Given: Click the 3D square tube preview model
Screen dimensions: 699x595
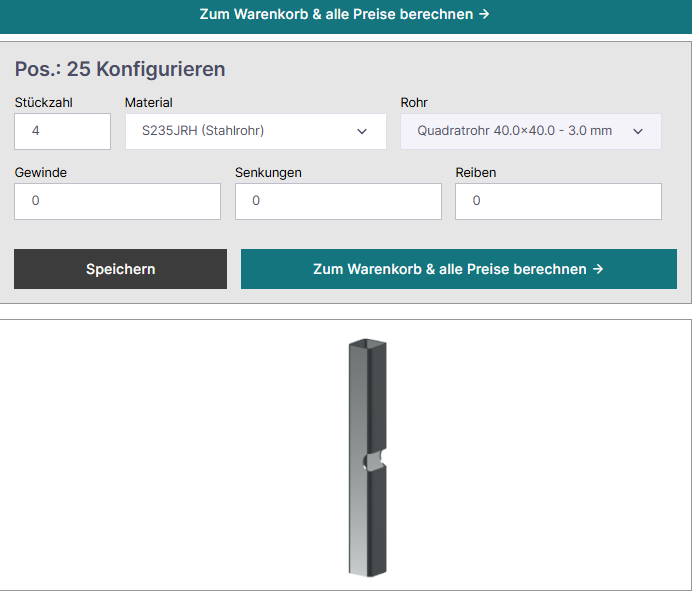Looking at the screenshot, I should (367, 458).
